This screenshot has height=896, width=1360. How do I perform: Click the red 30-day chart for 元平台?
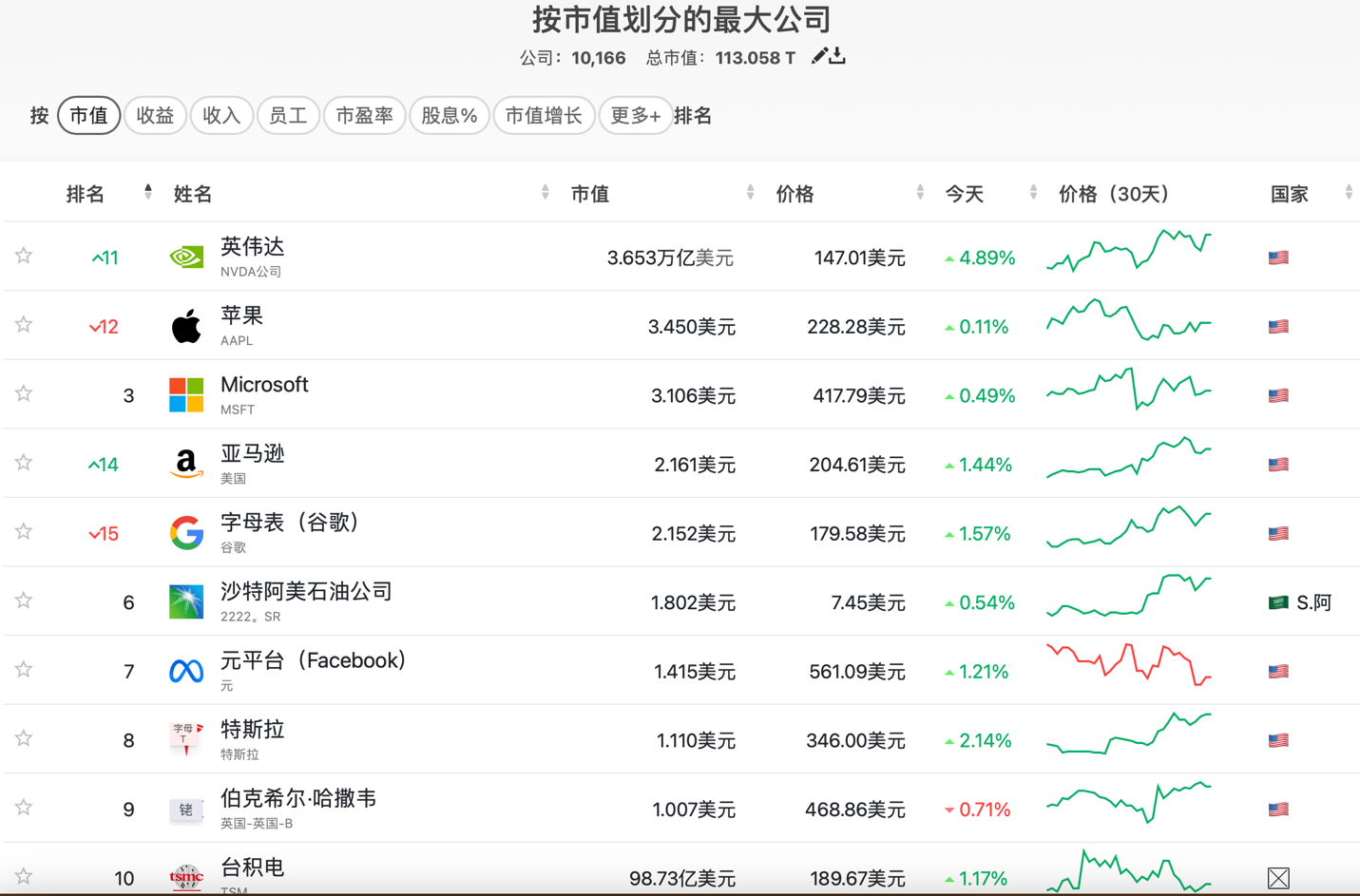(x=1129, y=664)
